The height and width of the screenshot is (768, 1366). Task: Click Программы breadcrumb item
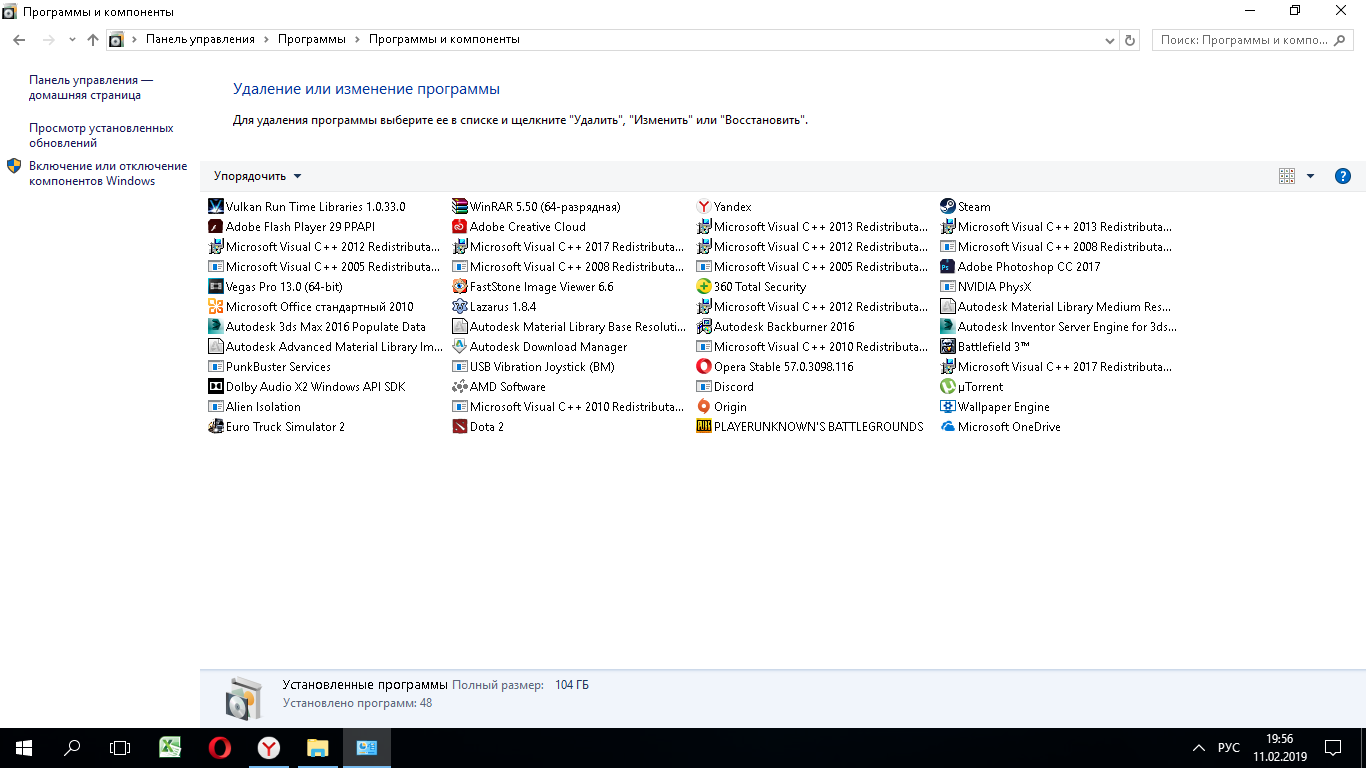(x=312, y=40)
